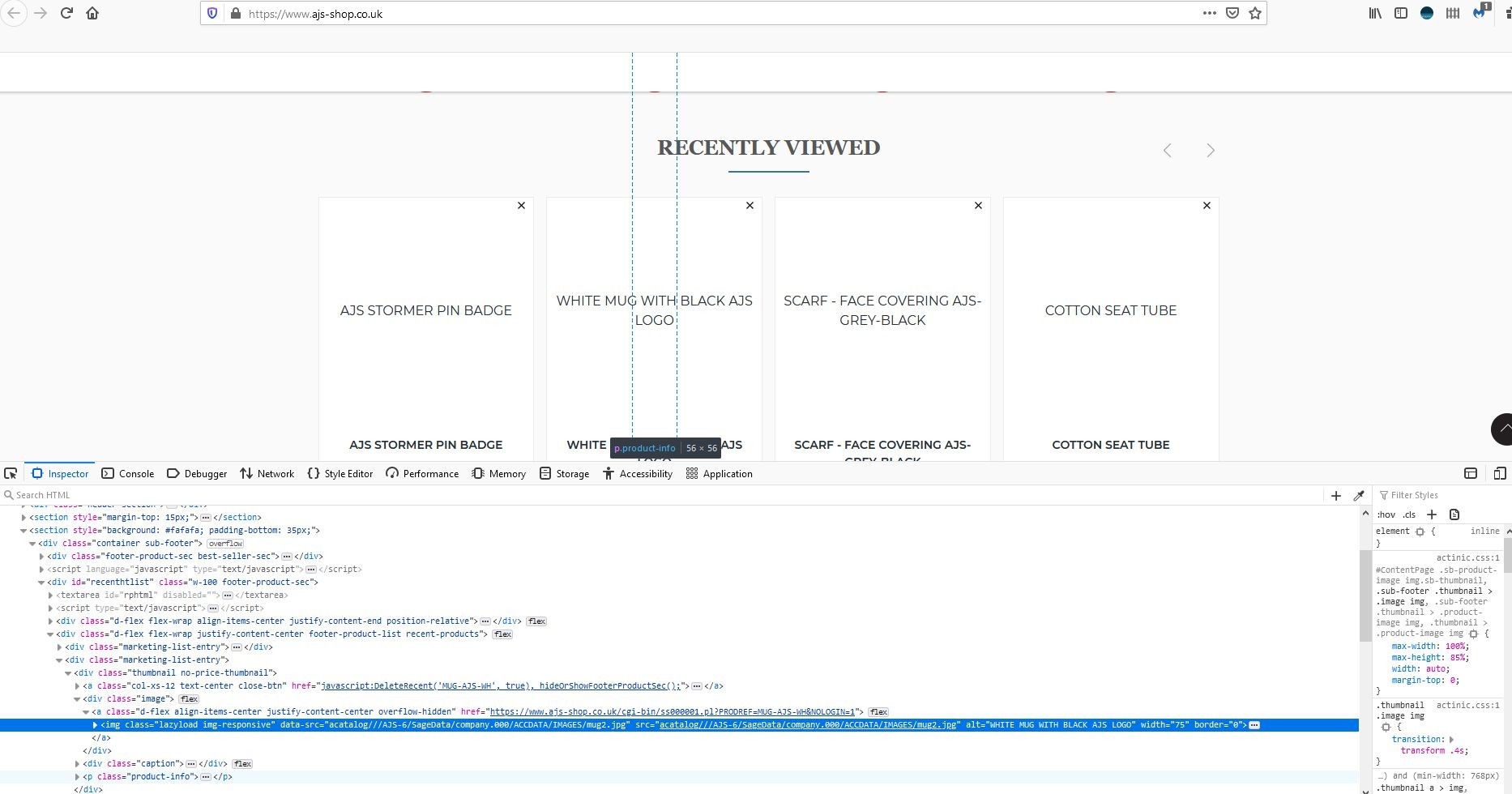Expand the div class="caption" node

[78, 763]
